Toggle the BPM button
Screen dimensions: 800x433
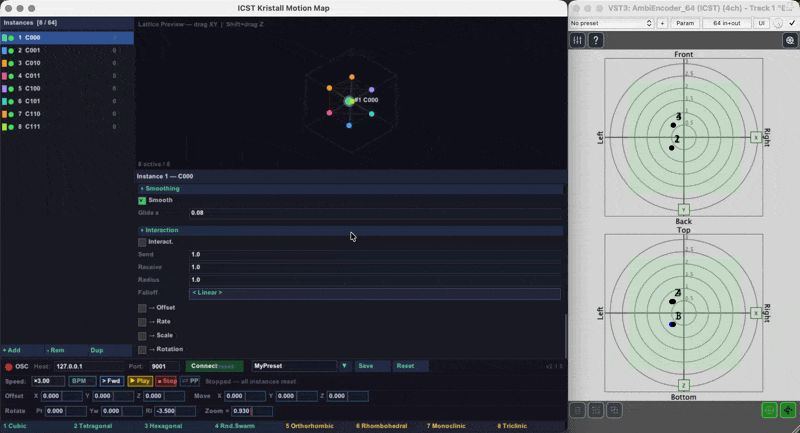pos(82,381)
